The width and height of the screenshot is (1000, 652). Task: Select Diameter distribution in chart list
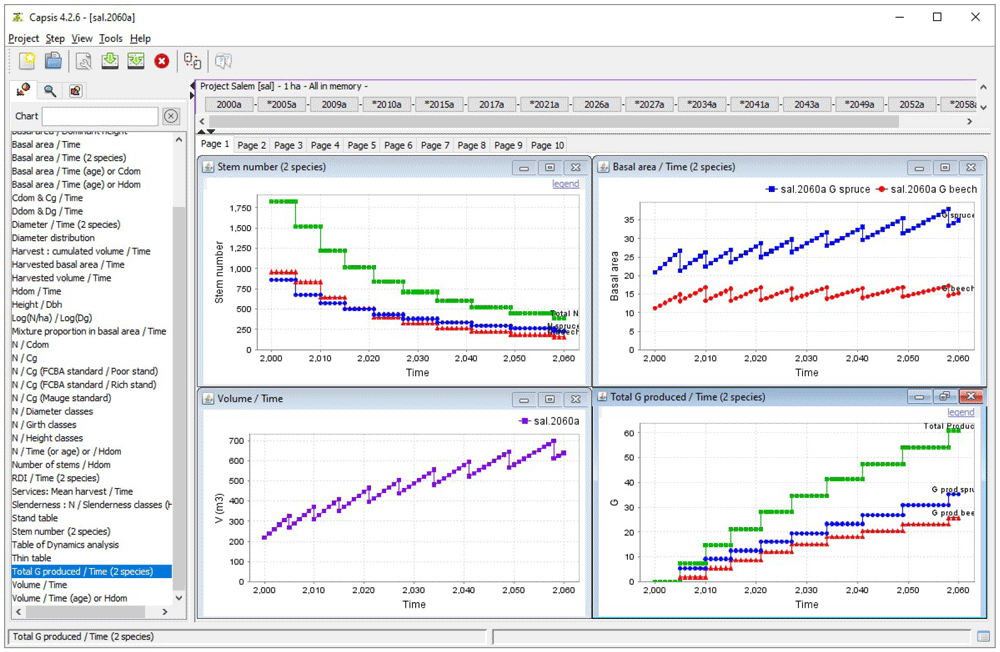pos(53,238)
